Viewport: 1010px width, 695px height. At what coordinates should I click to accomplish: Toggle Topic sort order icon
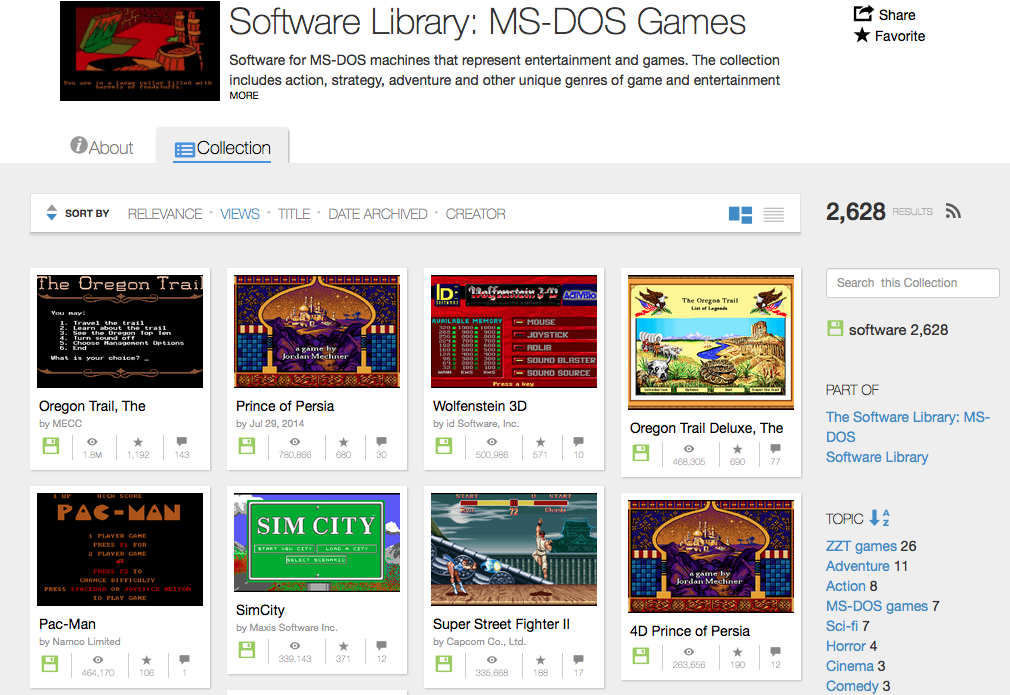879,518
